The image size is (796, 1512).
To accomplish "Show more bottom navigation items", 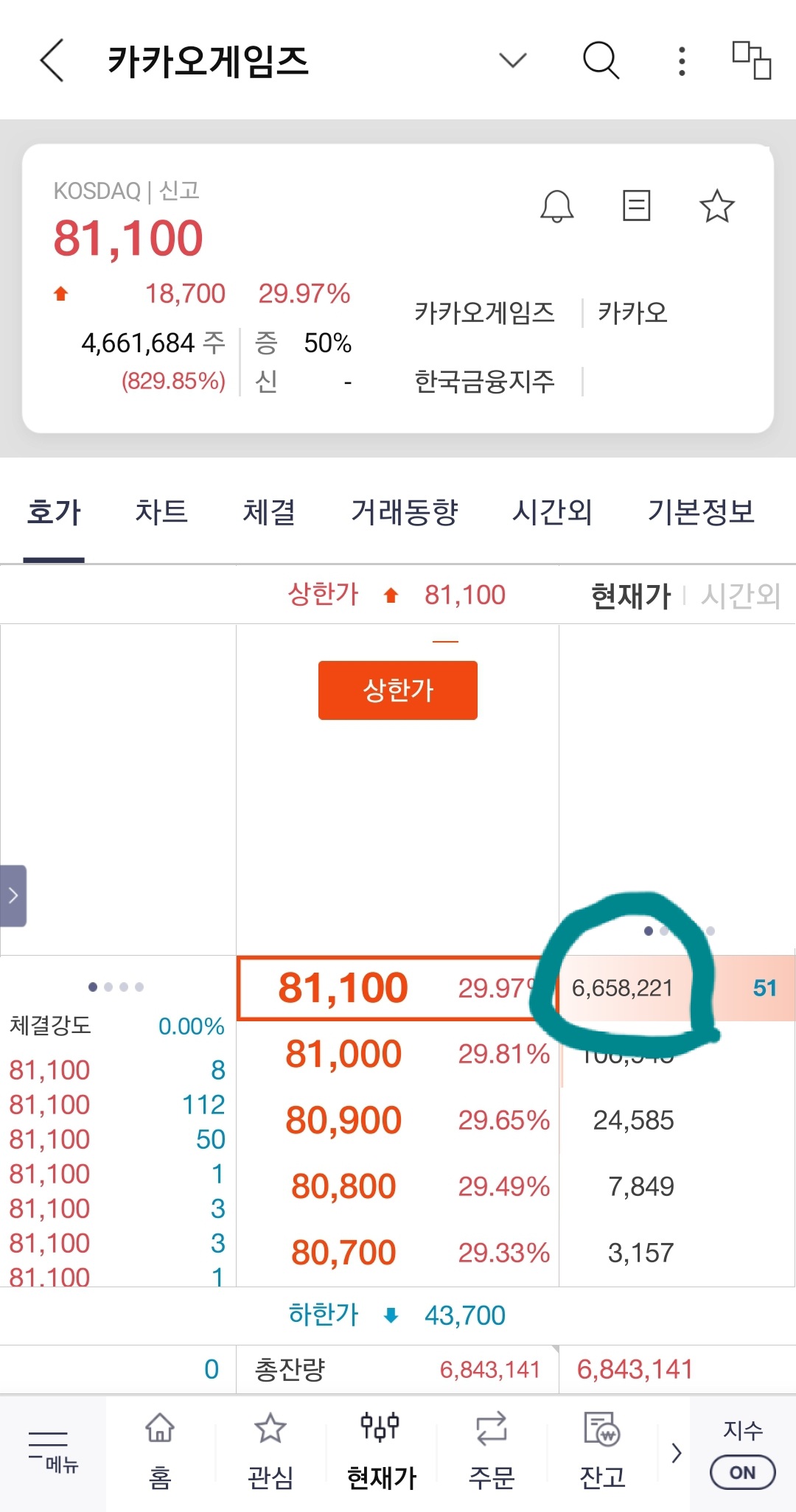I will (x=676, y=1453).
